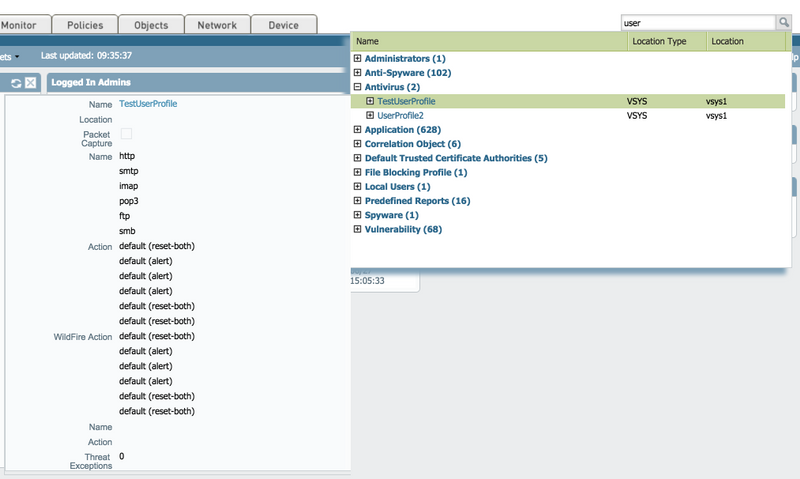Image resolution: width=800 pixels, height=479 pixels.
Task: Open the UserProfile2 search result
Action: (x=401, y=116)
